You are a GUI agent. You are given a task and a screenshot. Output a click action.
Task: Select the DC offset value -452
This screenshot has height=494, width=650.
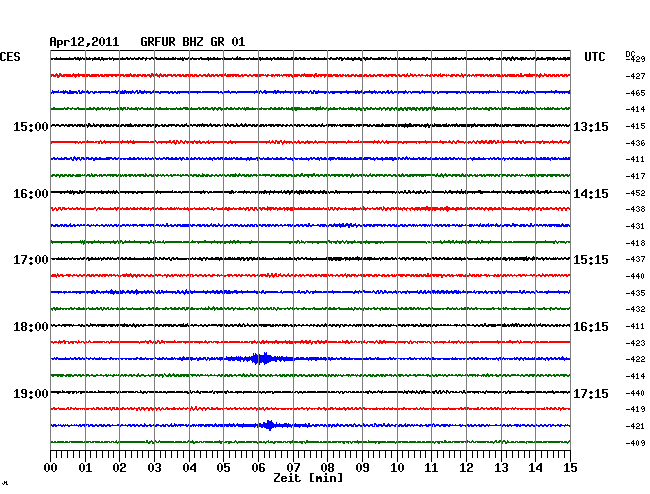(635, 193)
